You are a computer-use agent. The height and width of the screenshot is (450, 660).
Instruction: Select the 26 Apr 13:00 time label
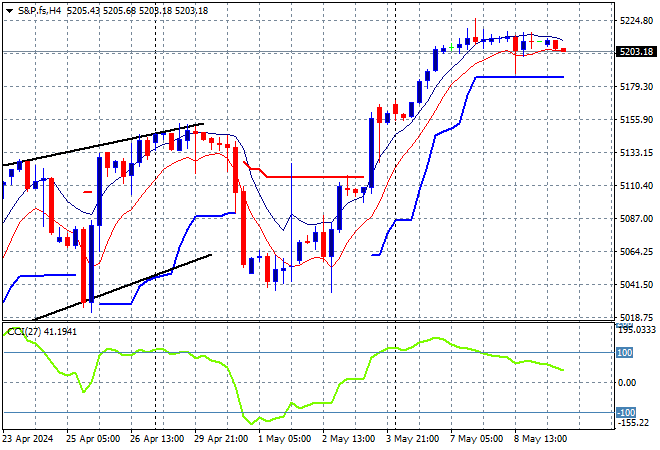[157, 439]
